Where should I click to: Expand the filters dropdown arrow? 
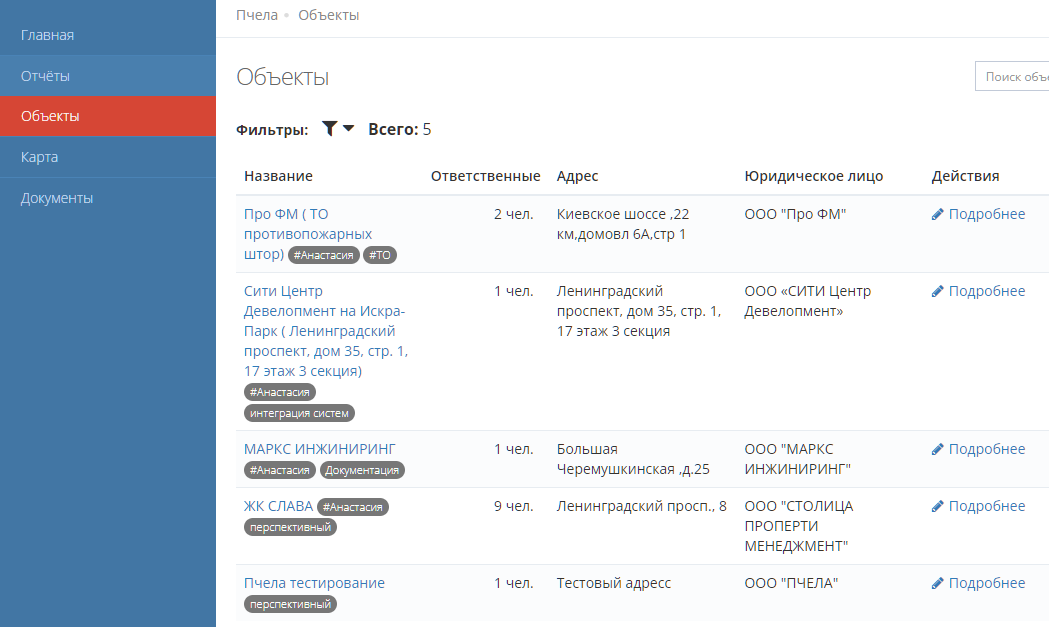(348, 129)
